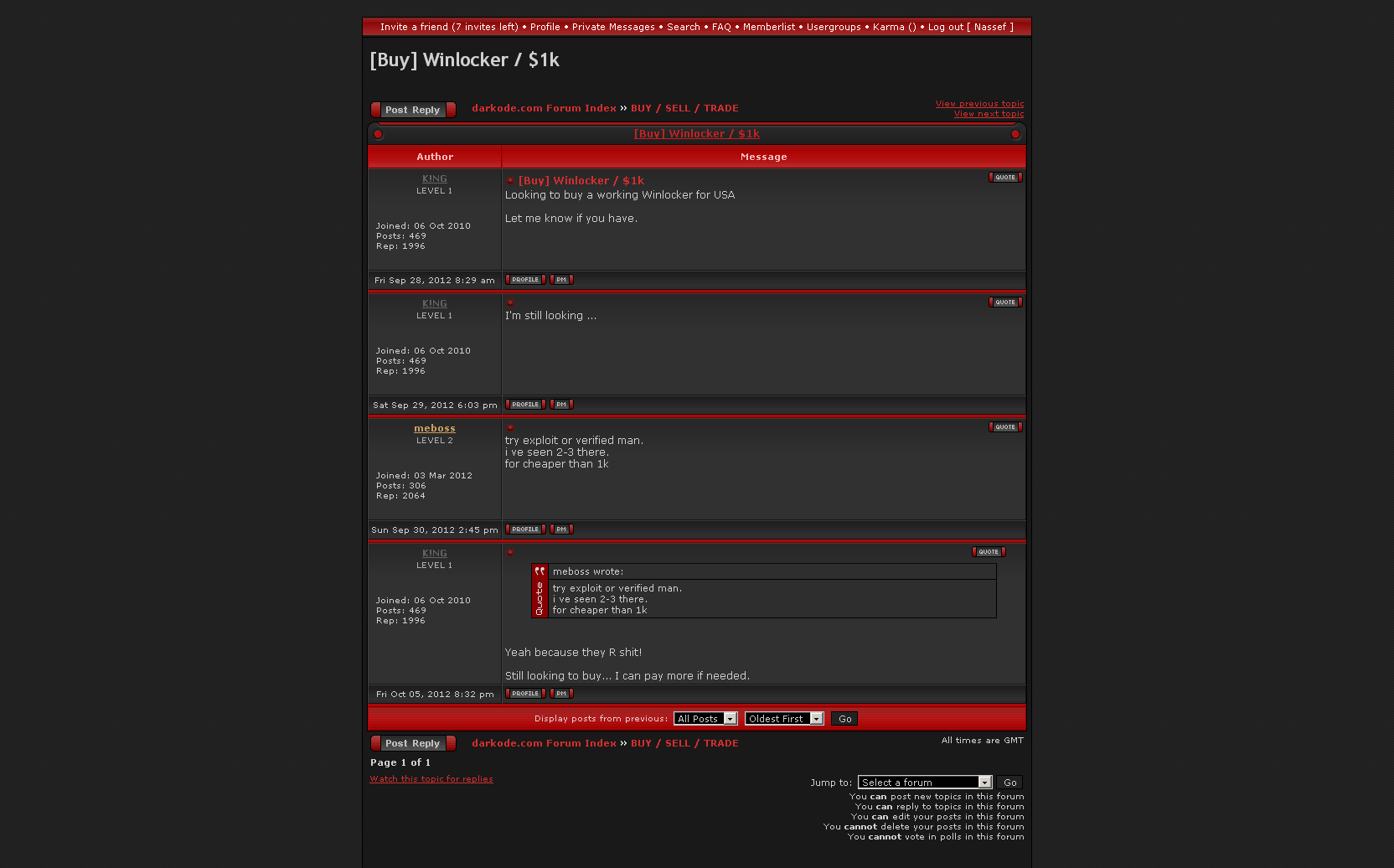Click the top Post Reply button
Screen dimensions: 1394x868
[x=413, y=110]
